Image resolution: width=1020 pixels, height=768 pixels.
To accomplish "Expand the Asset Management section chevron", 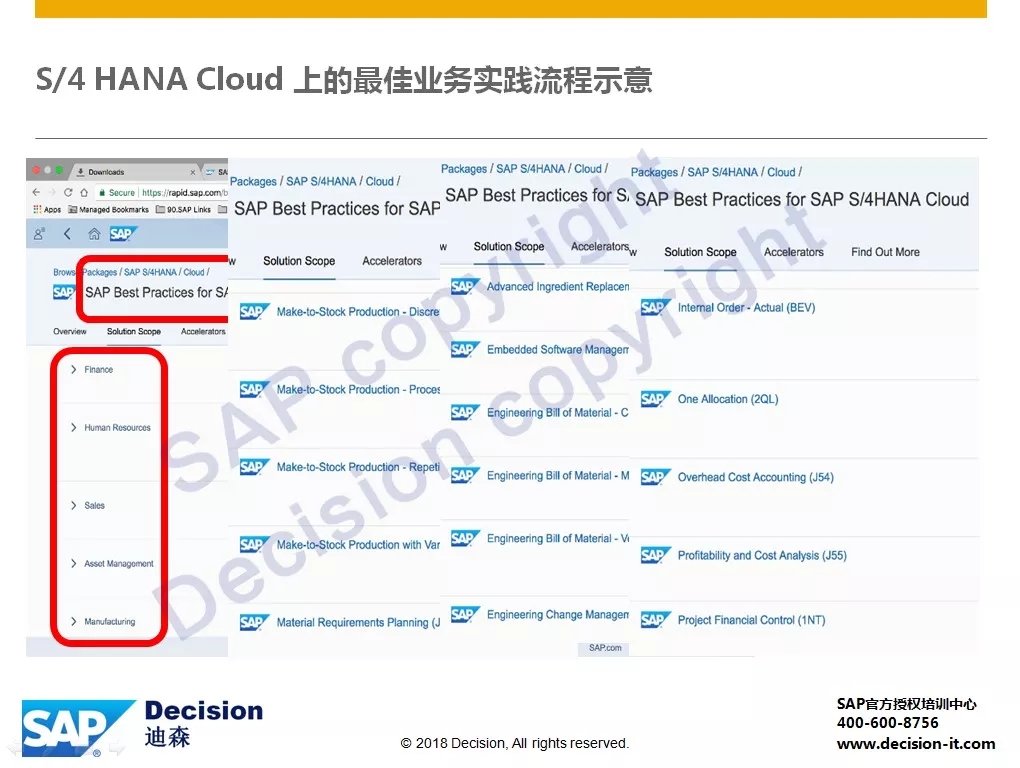I will [74, 563].
